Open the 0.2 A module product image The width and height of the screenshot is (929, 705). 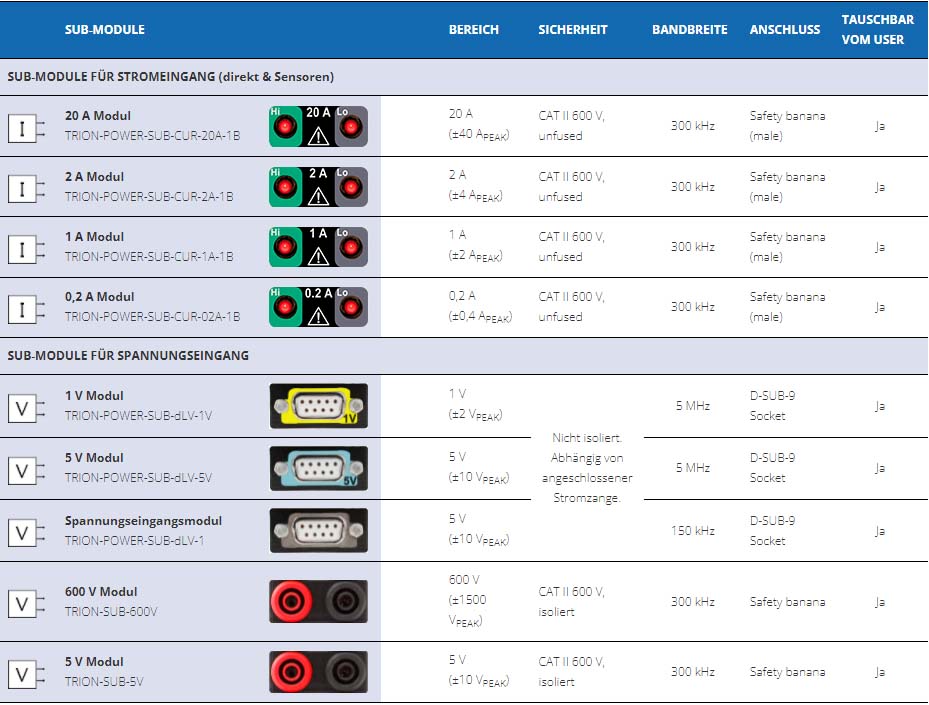(x=318, y=307)
